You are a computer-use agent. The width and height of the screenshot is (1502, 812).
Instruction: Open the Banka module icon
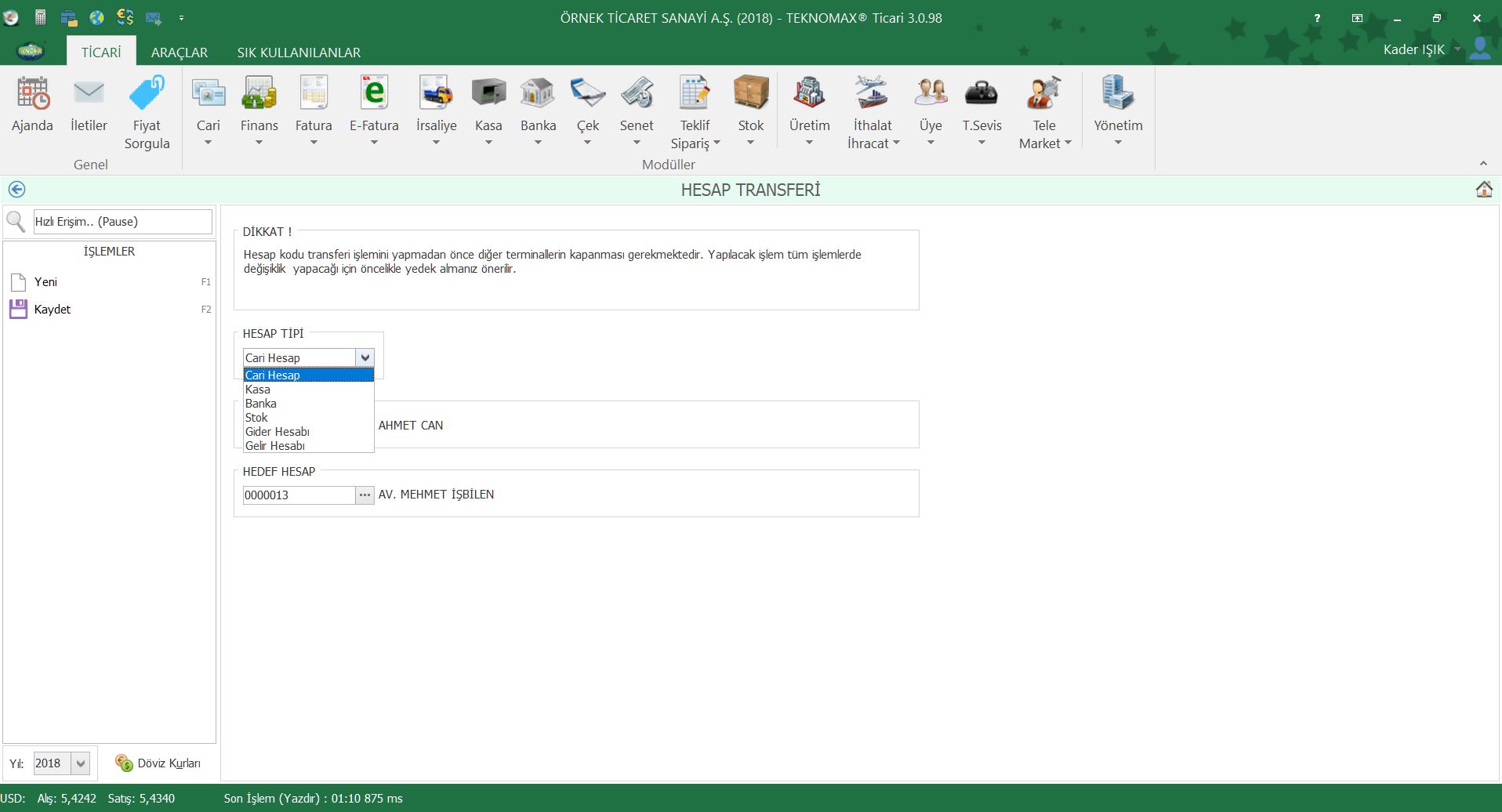tap(538, 94)
